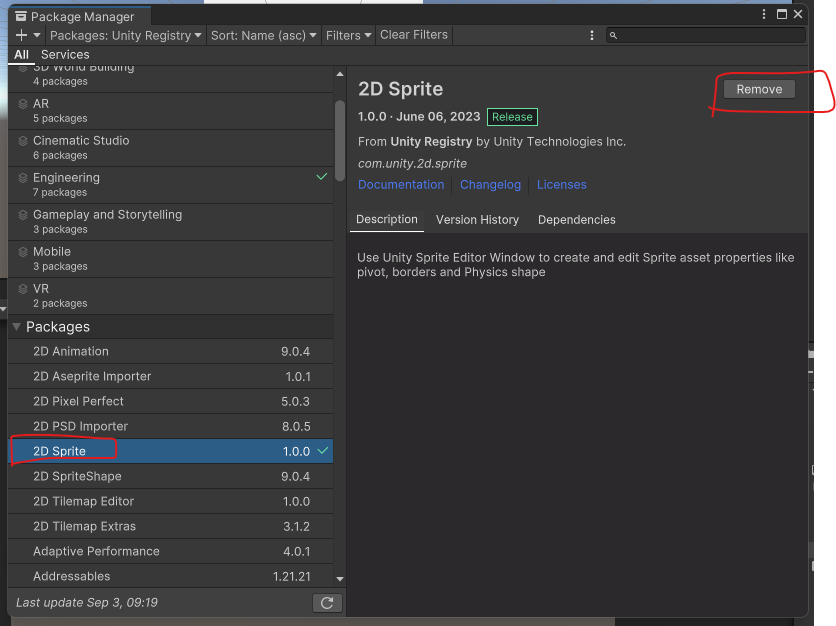Click the package list scroll down arrow
This screenshot has height=626, width=836.
click(340, 579)
